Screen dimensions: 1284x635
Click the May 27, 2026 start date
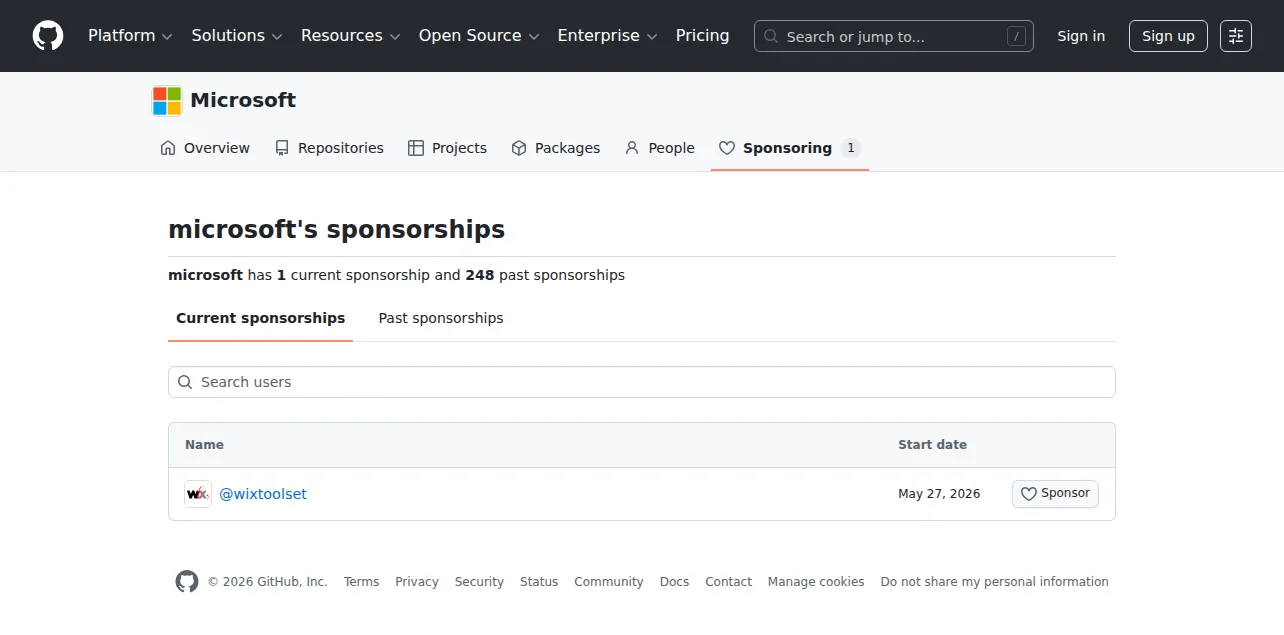point(939,494)
